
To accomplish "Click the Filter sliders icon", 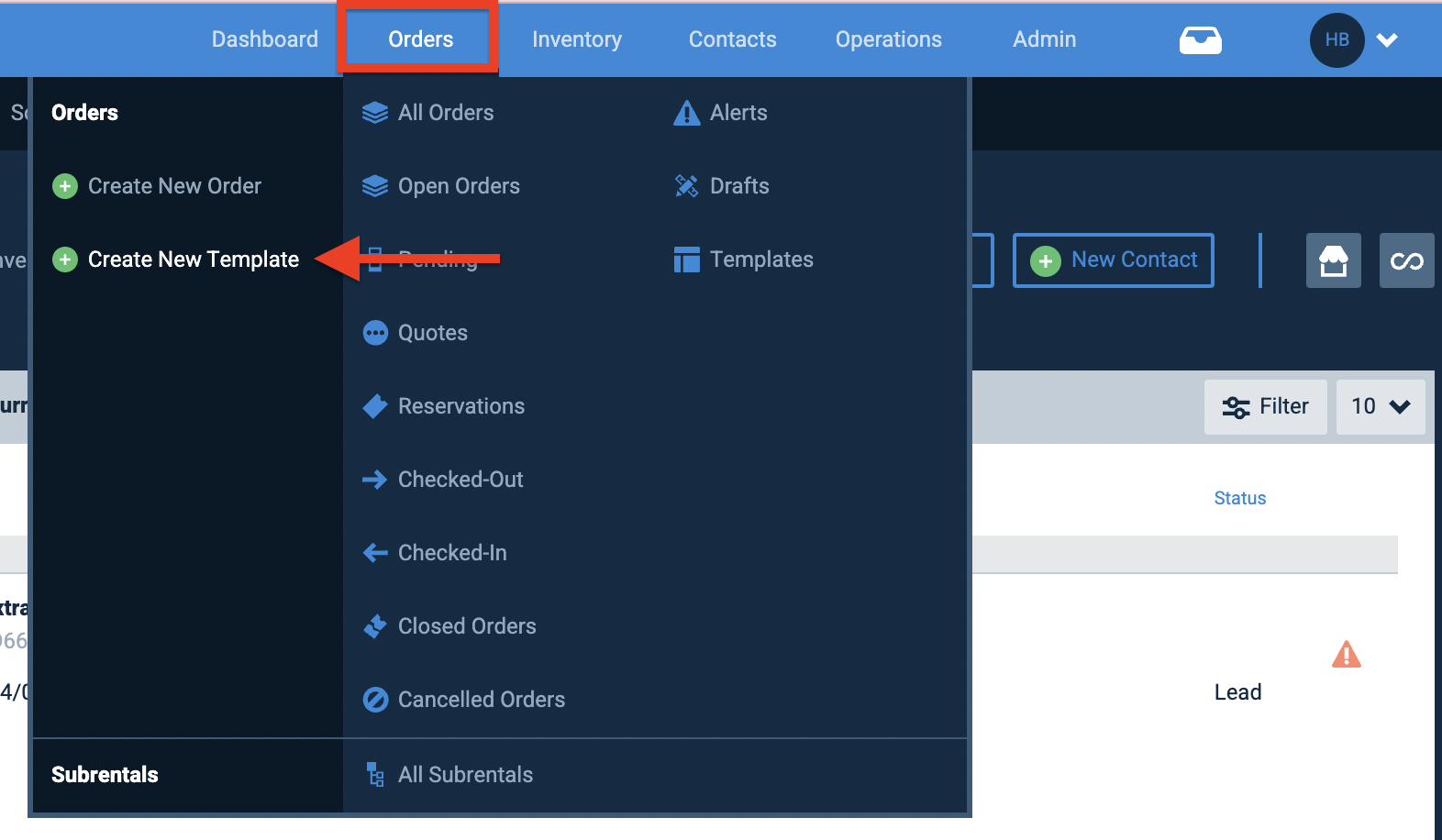I will (x=1236, y=407).
